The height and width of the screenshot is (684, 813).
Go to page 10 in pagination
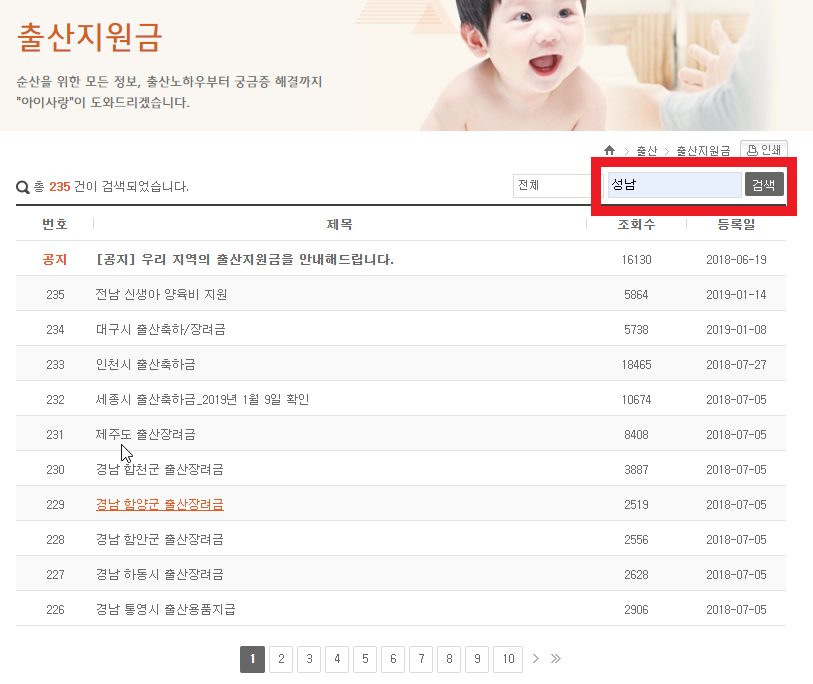coord(508,659)
